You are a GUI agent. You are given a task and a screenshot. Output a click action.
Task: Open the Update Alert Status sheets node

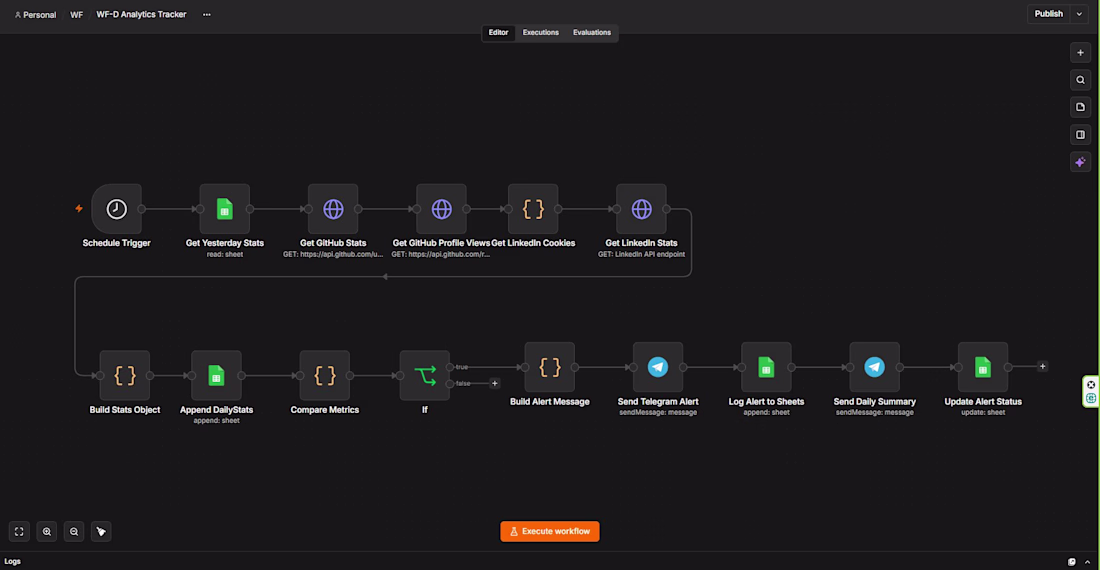[983, 367]
